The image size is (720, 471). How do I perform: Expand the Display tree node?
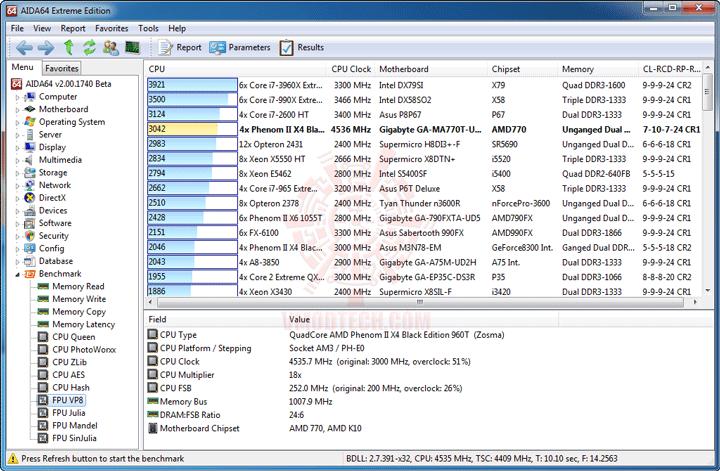point(17,148)
